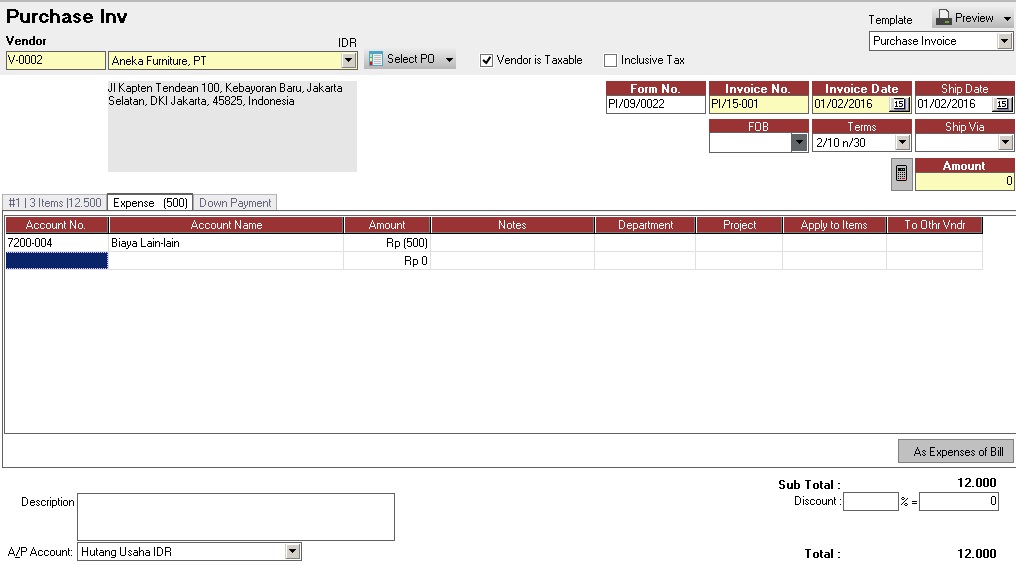
Task: Click the Preview printer icon
Action: (x=943, y=18)
